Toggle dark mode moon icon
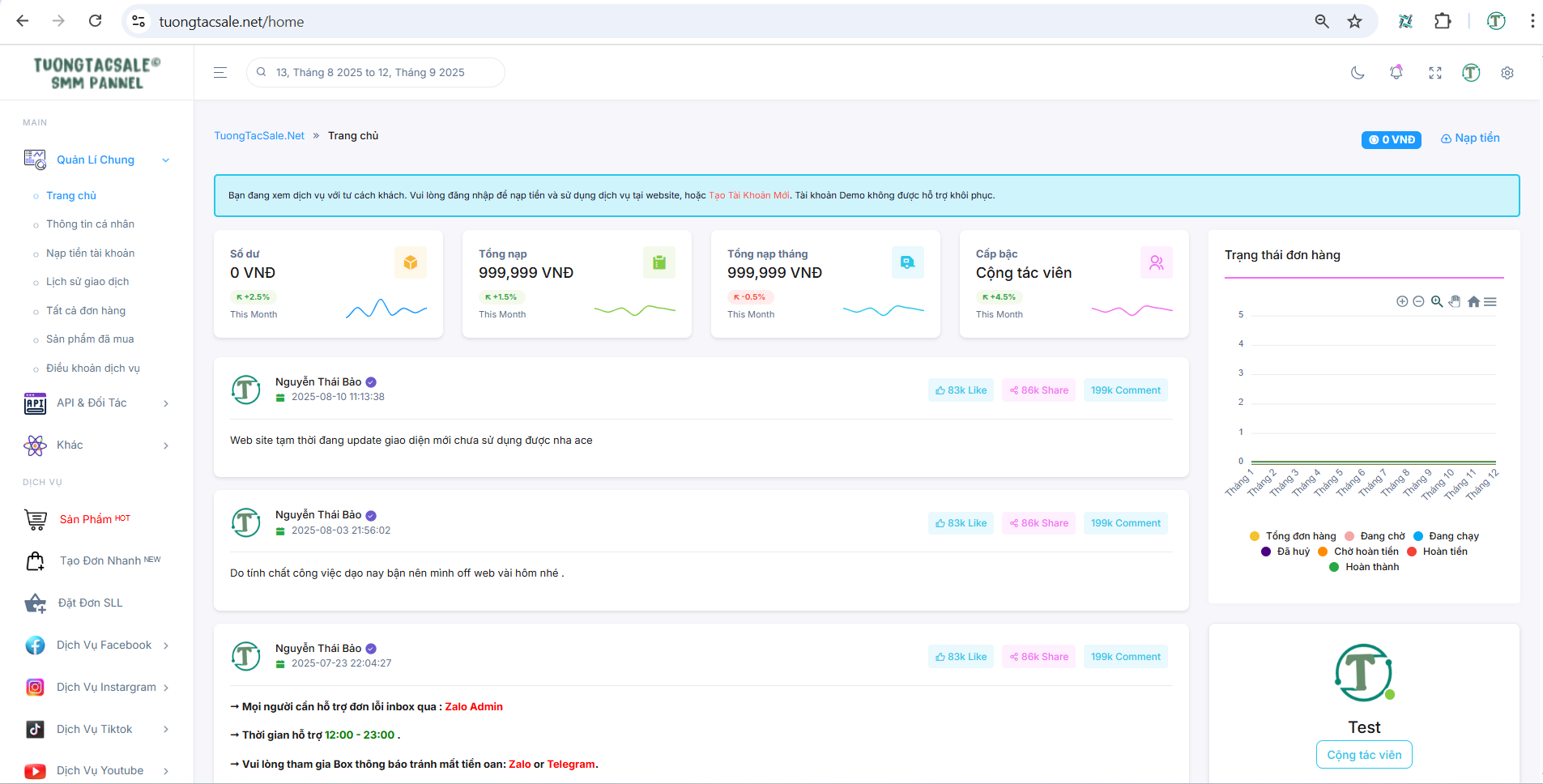This screenshot has width=1543, height=784. [x=1358, y=73]
